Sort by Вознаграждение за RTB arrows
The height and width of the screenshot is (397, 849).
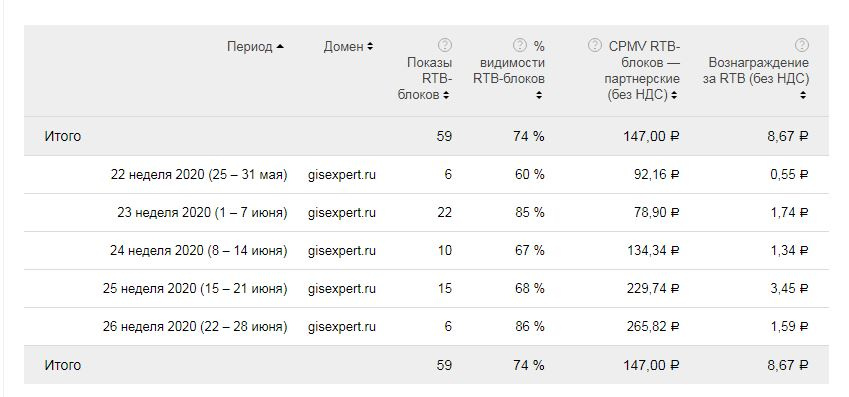[803, 95]
